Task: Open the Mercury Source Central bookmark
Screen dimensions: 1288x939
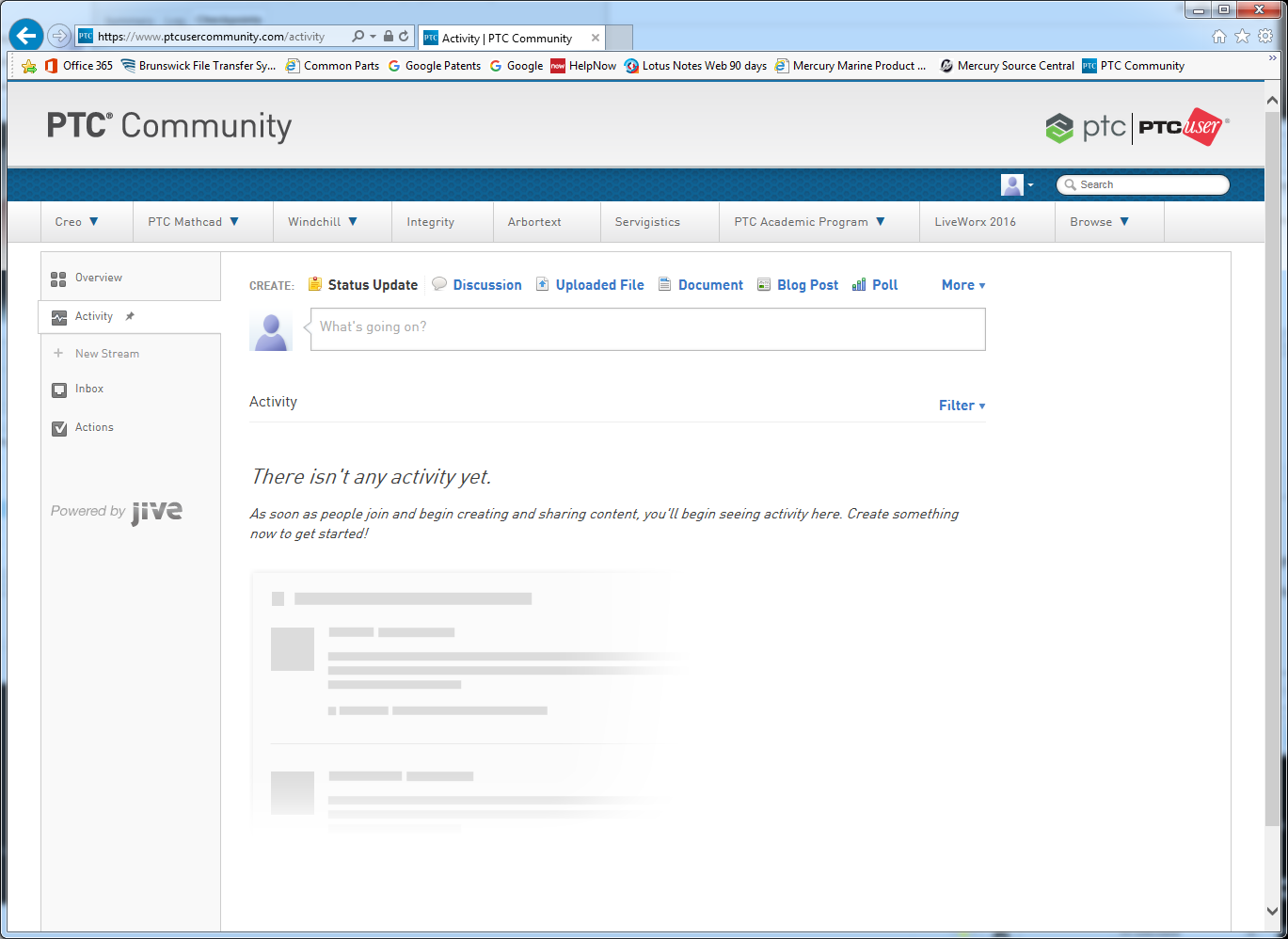Action: pos(1007,66)
